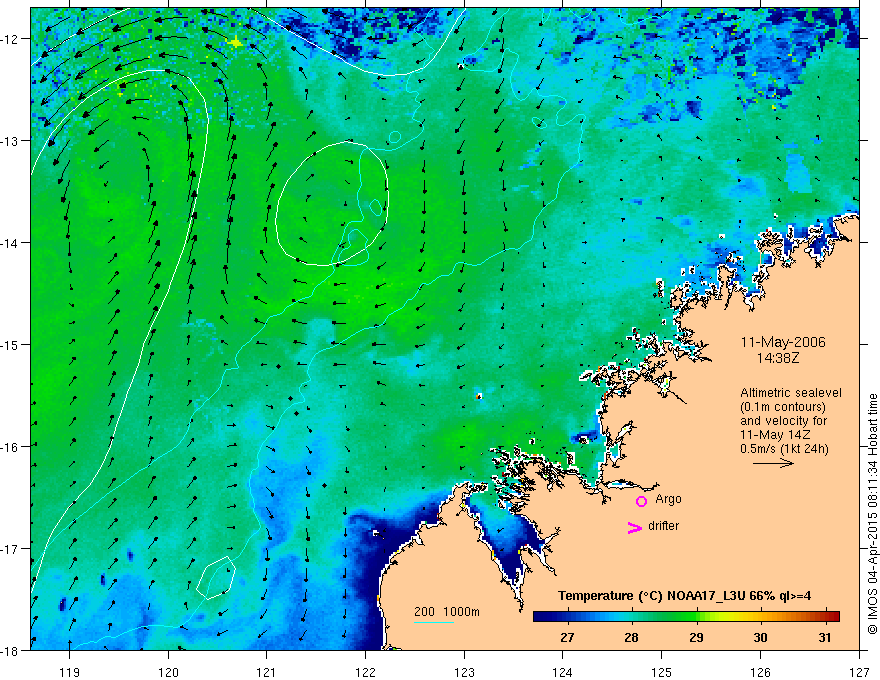Click the Temperature NOAA17_L3U title text
The height and width of the screenshot is (680, 880).
[684, 596]
